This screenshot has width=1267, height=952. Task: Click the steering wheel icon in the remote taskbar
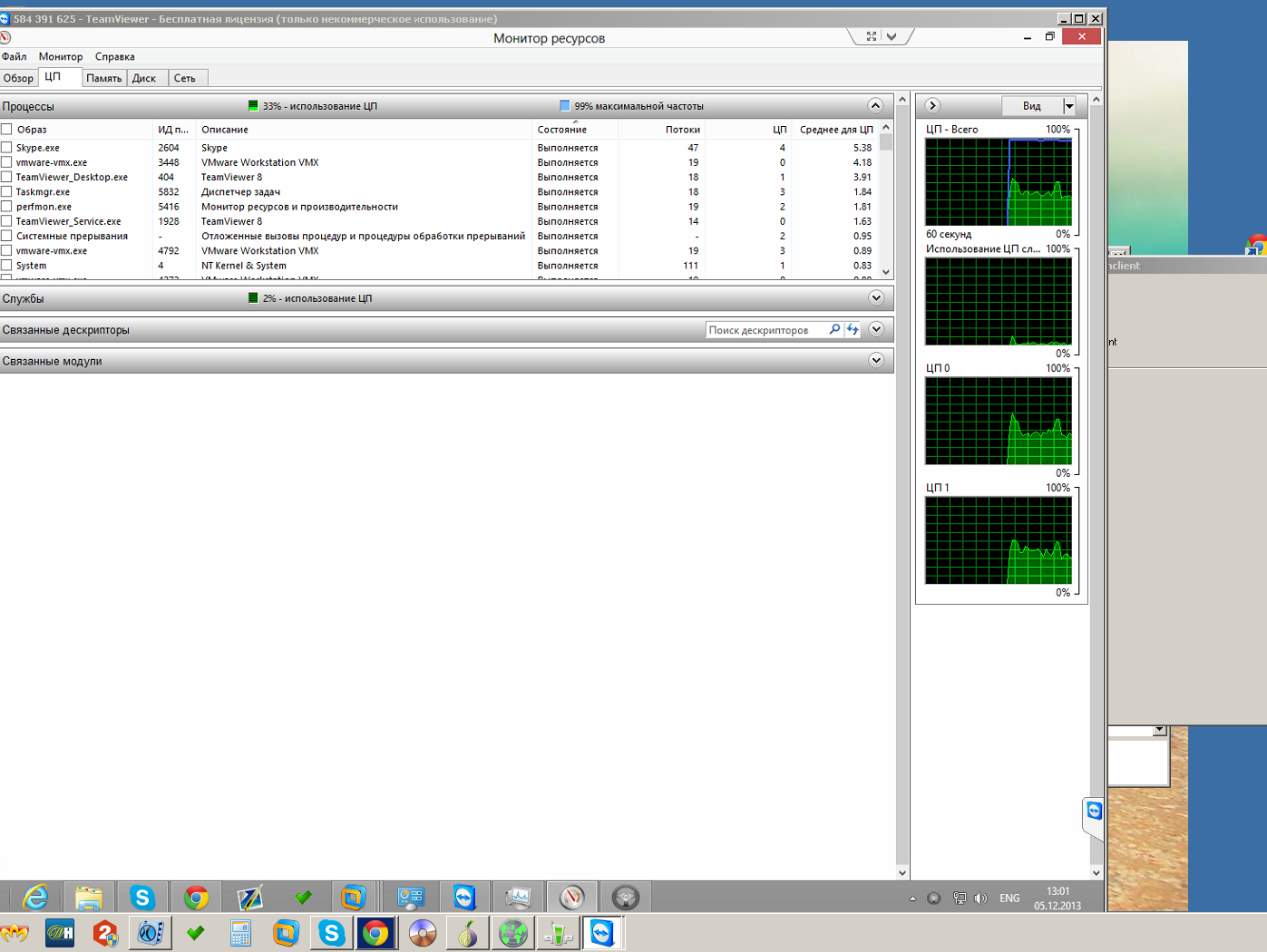(625, 898)
